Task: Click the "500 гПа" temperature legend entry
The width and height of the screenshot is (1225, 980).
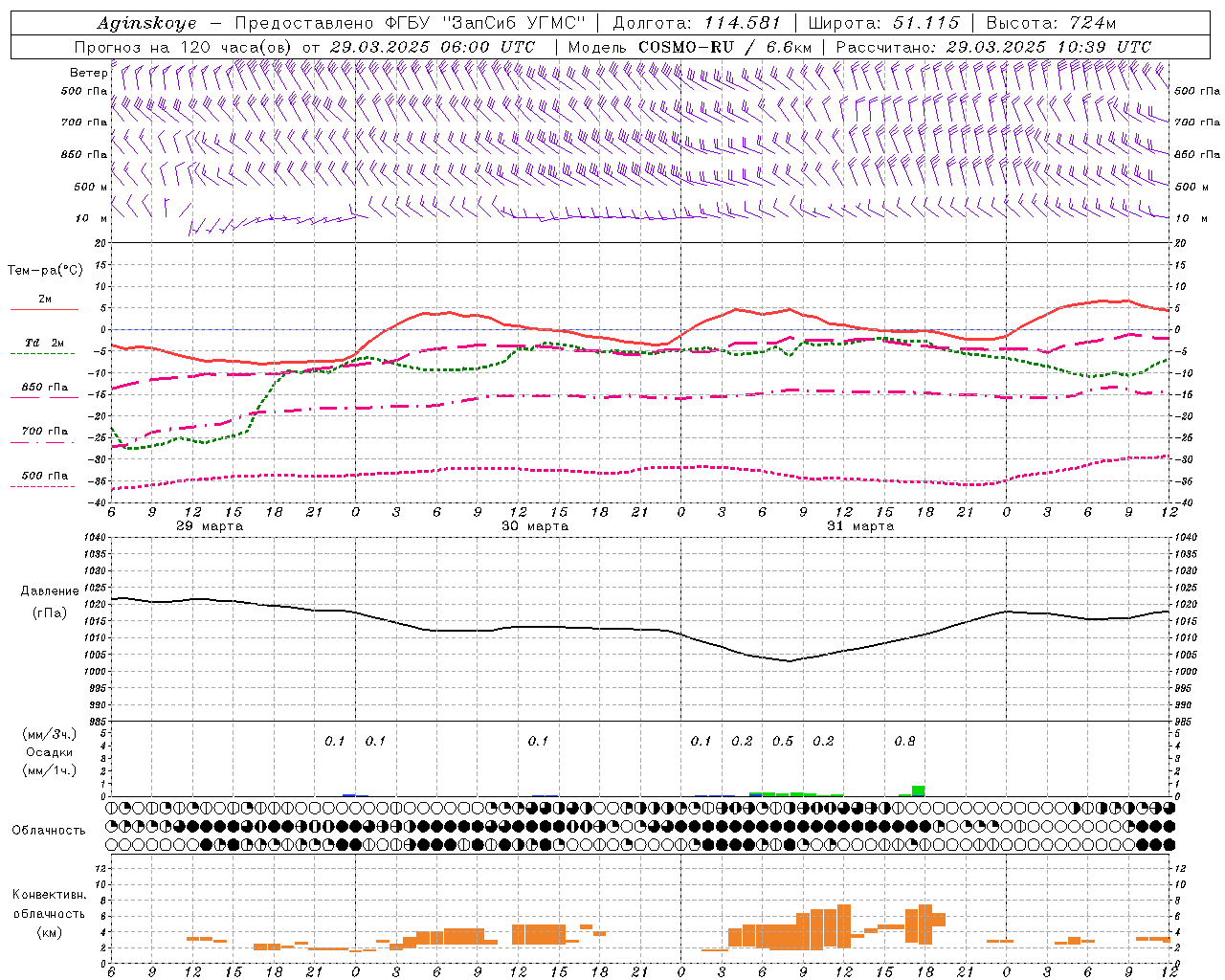Action: click(44, 476)
